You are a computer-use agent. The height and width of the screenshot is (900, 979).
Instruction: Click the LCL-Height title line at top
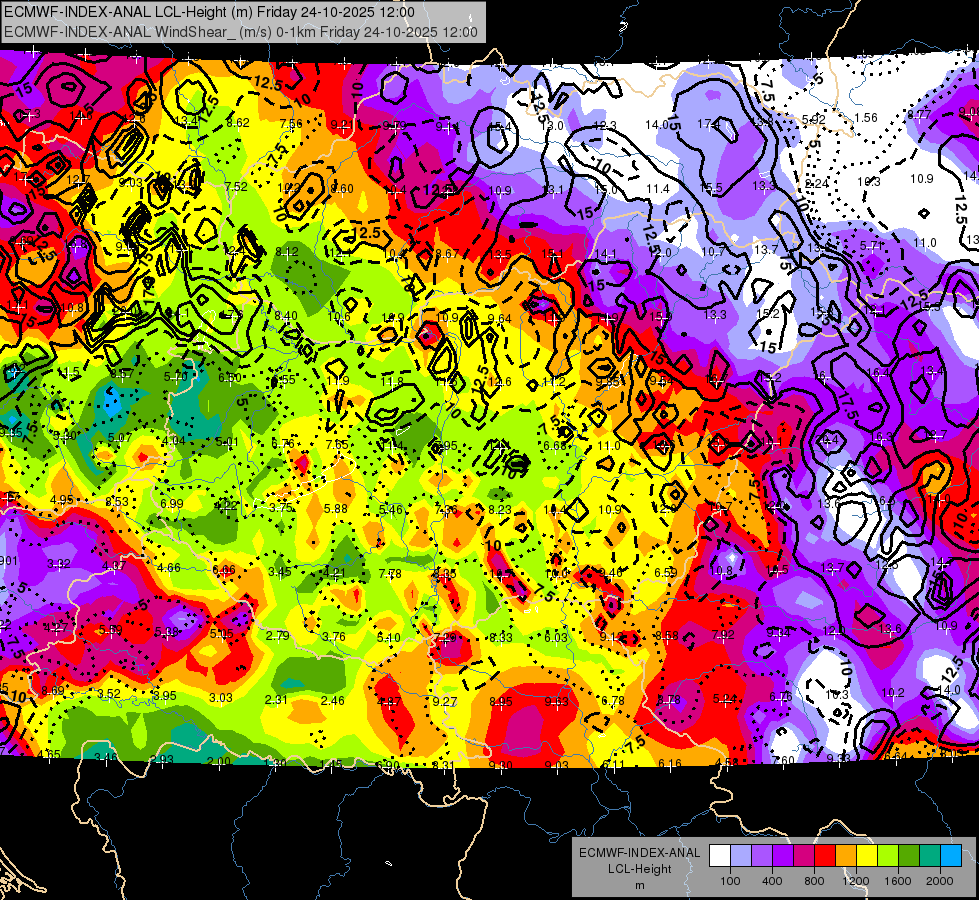coord(209,12)
